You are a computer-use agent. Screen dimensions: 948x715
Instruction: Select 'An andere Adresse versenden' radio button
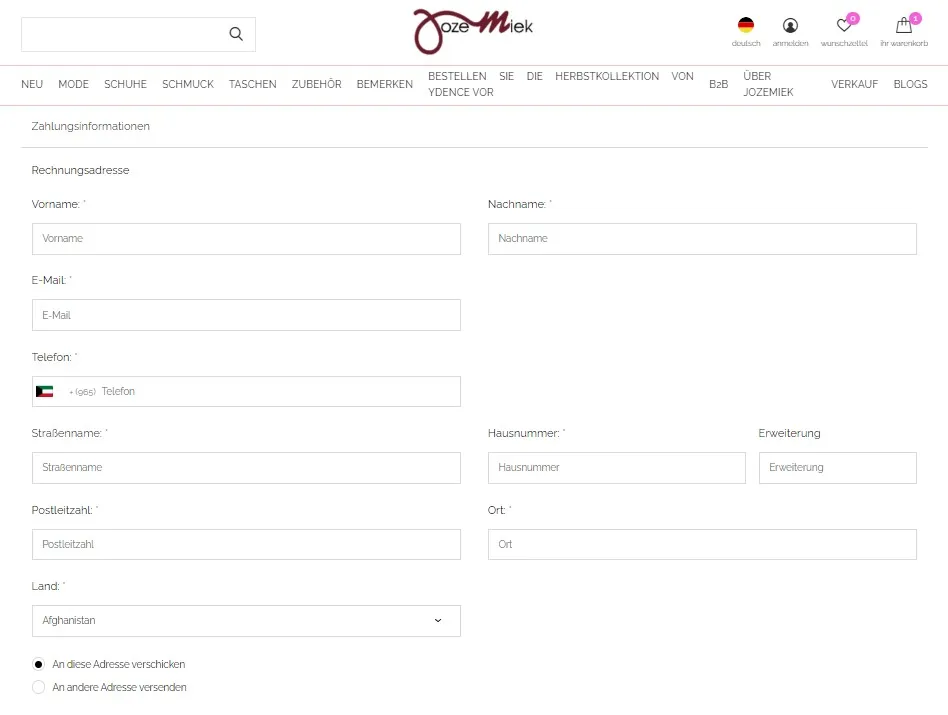[38, 687]
